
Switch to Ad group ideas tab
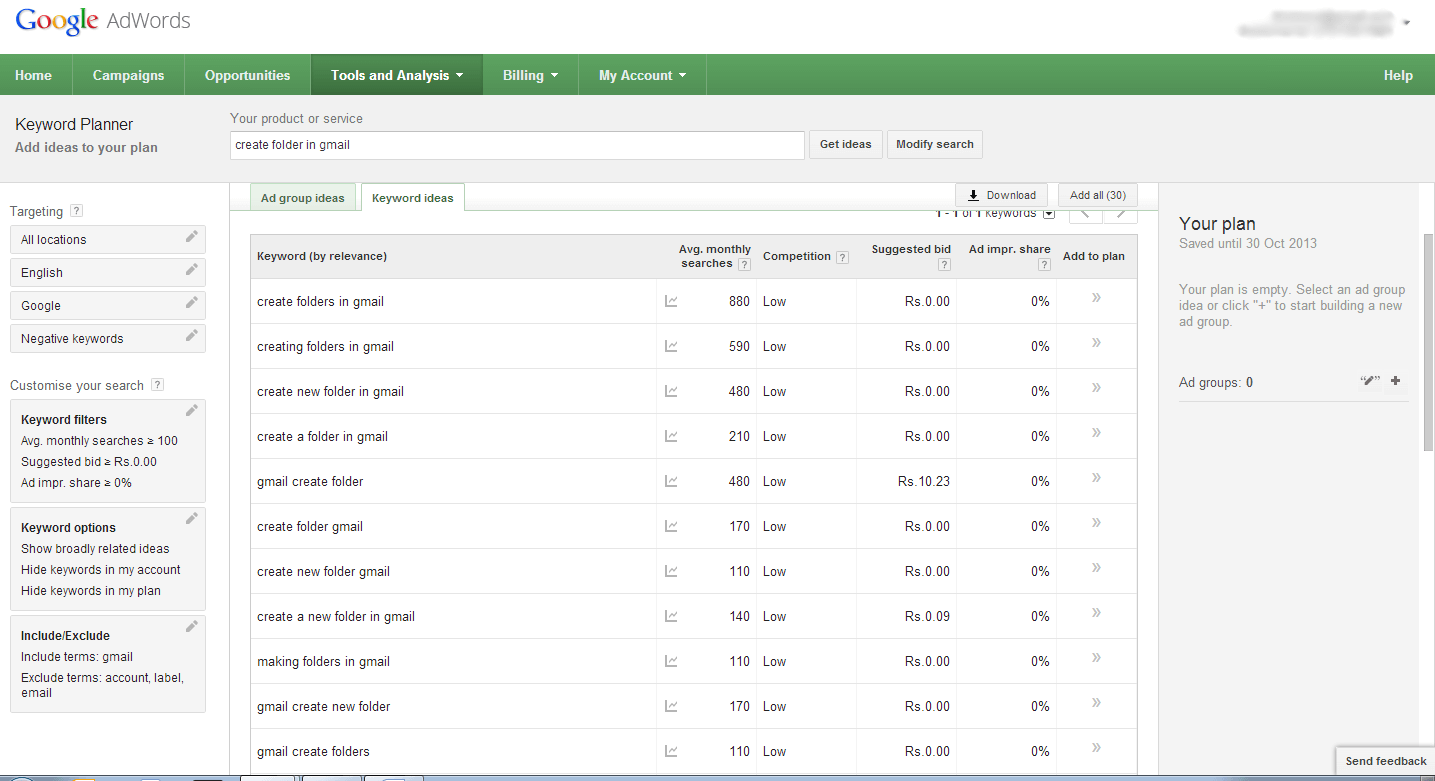302,198
